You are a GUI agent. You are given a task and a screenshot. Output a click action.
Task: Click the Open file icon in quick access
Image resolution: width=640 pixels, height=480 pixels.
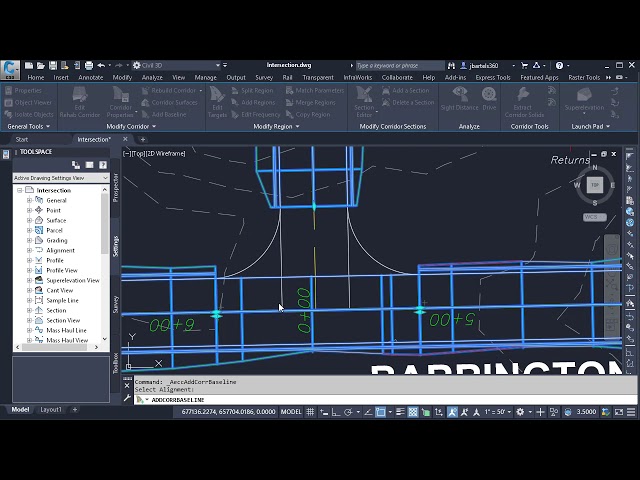coord(41,65)
